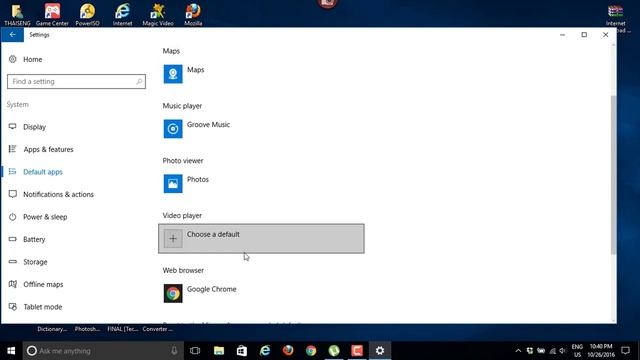Open File Explorer from taskbar

point(219,351)
